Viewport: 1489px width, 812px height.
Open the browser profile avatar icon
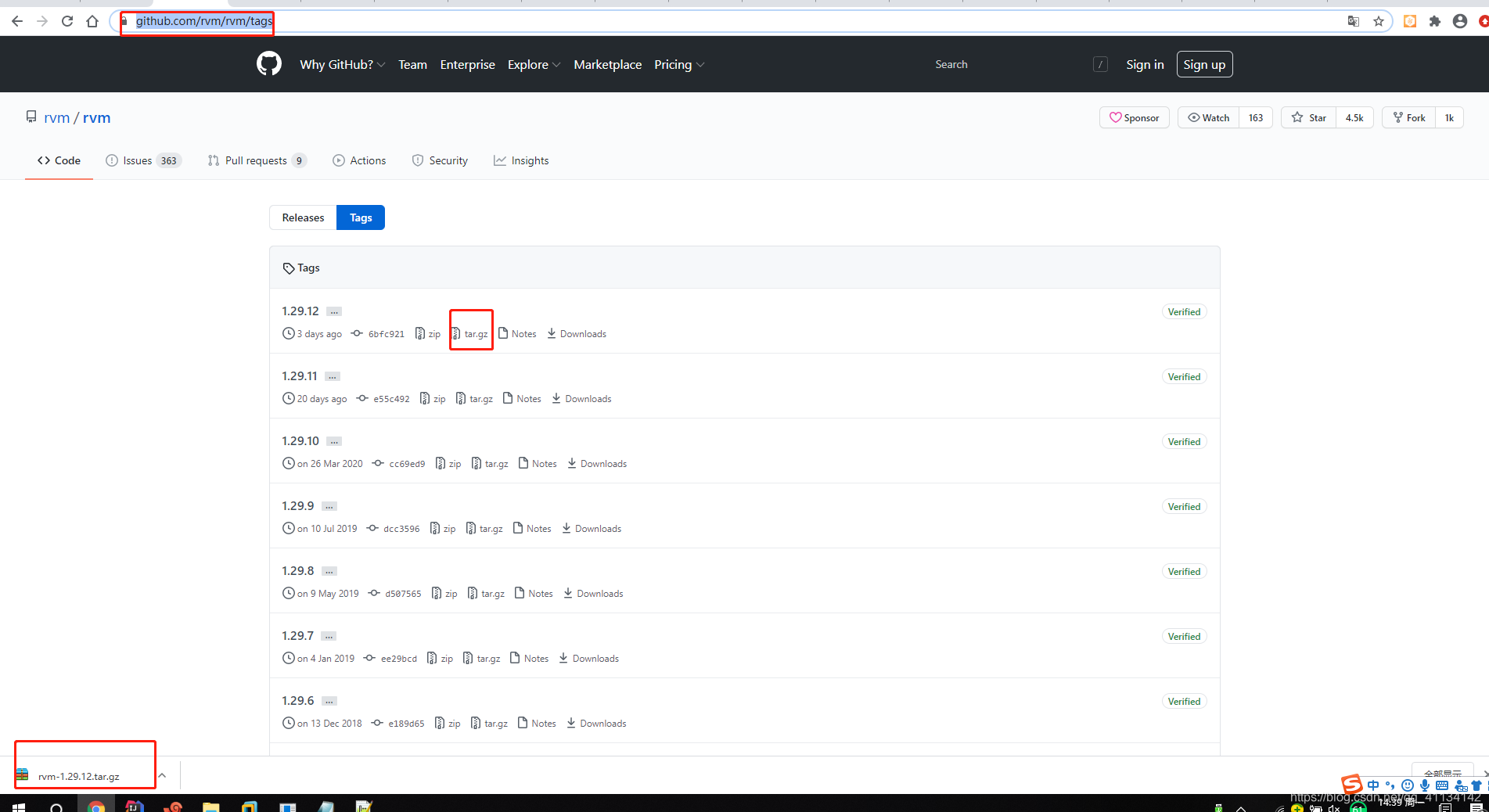1460,21
